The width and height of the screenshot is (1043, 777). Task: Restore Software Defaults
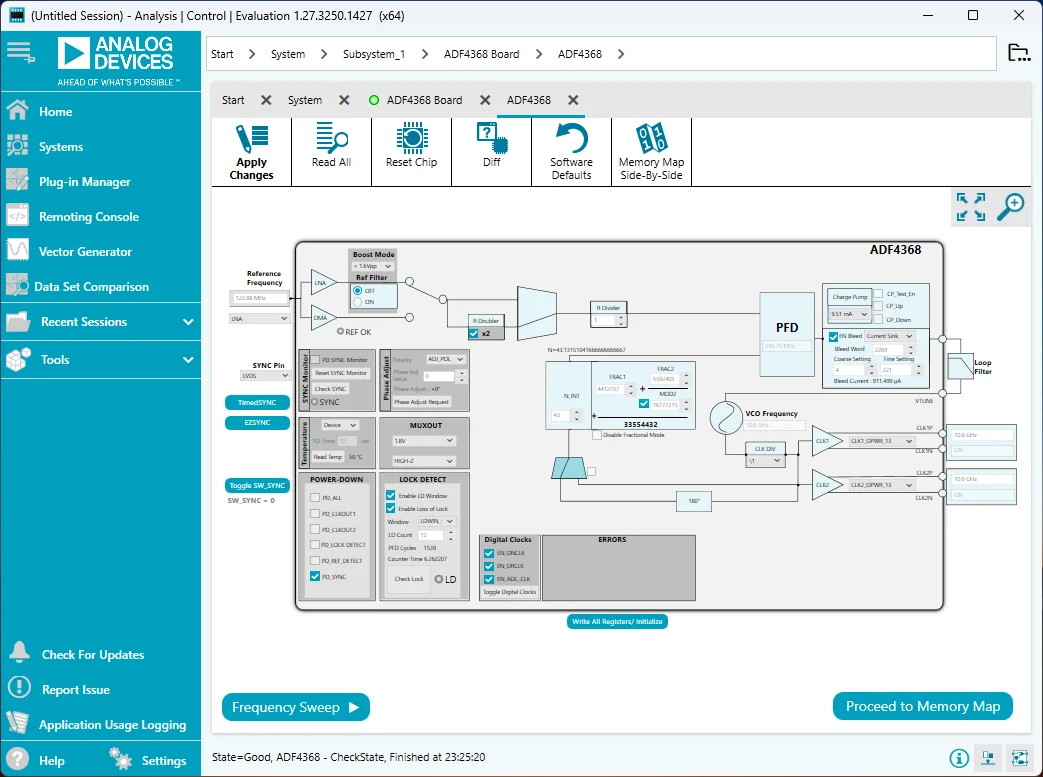tap(571, 138)
